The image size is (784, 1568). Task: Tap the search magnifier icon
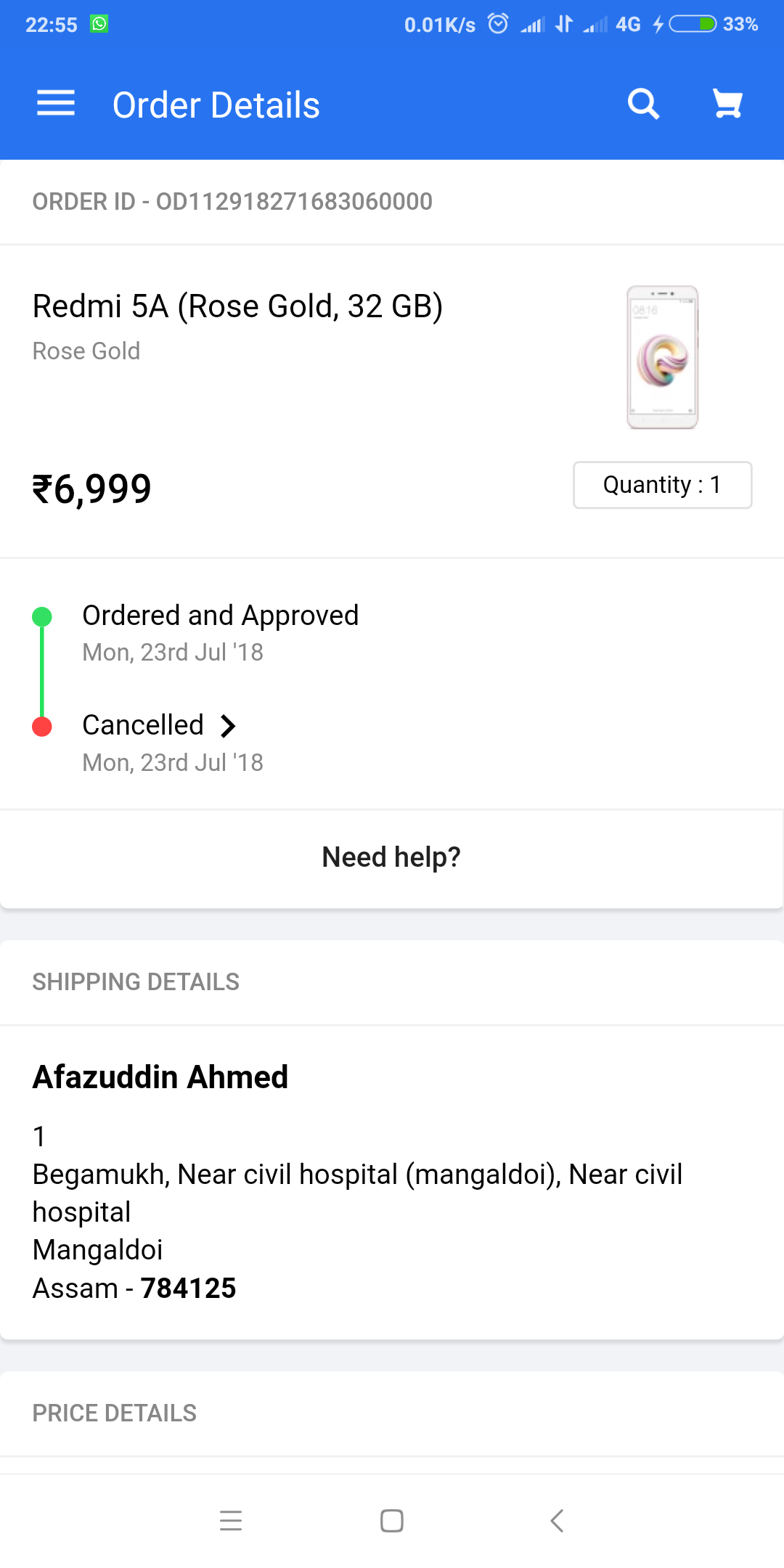point(643,104)
